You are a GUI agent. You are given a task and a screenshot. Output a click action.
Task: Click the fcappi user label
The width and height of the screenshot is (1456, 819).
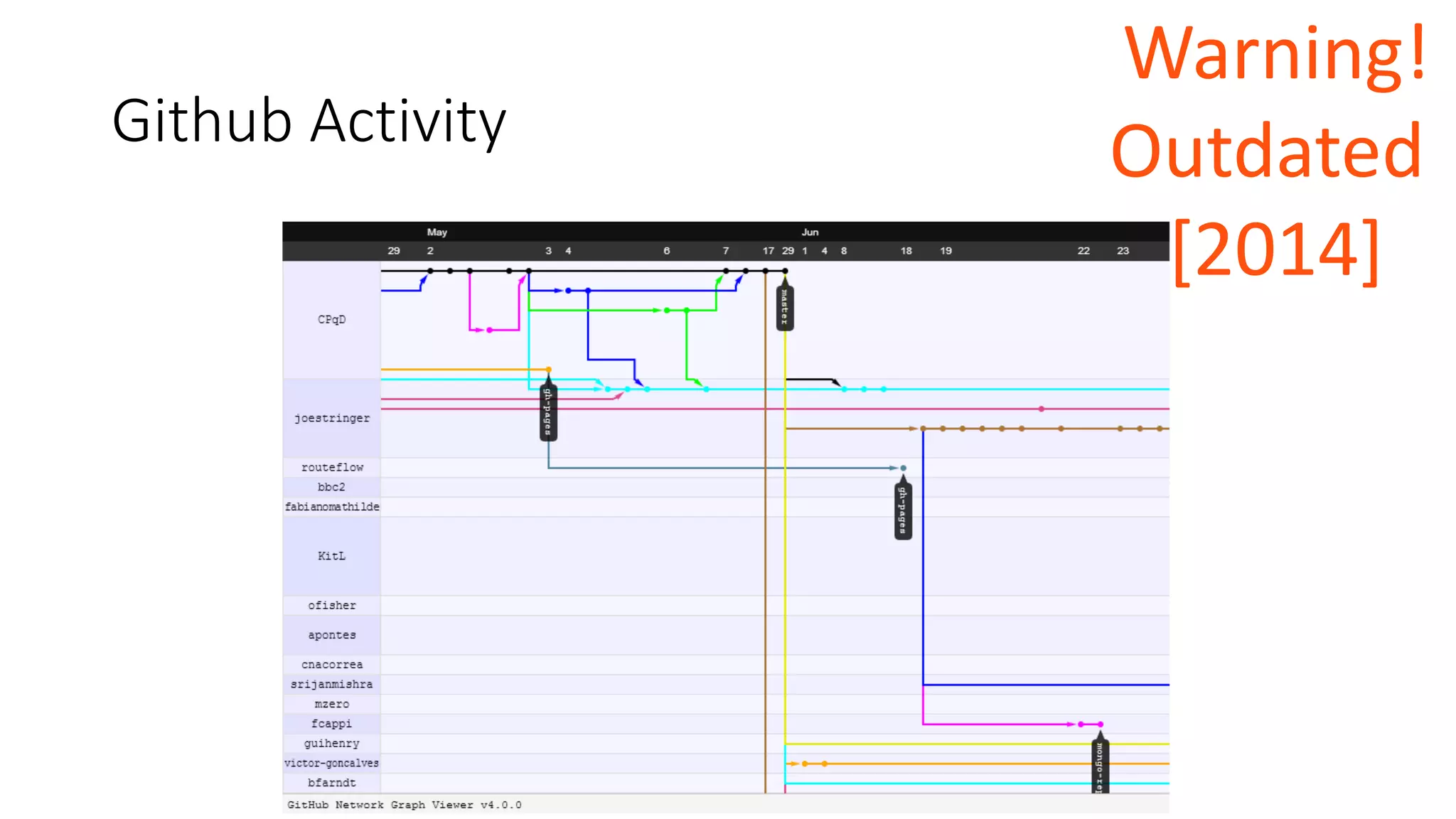tap(331, 724)
